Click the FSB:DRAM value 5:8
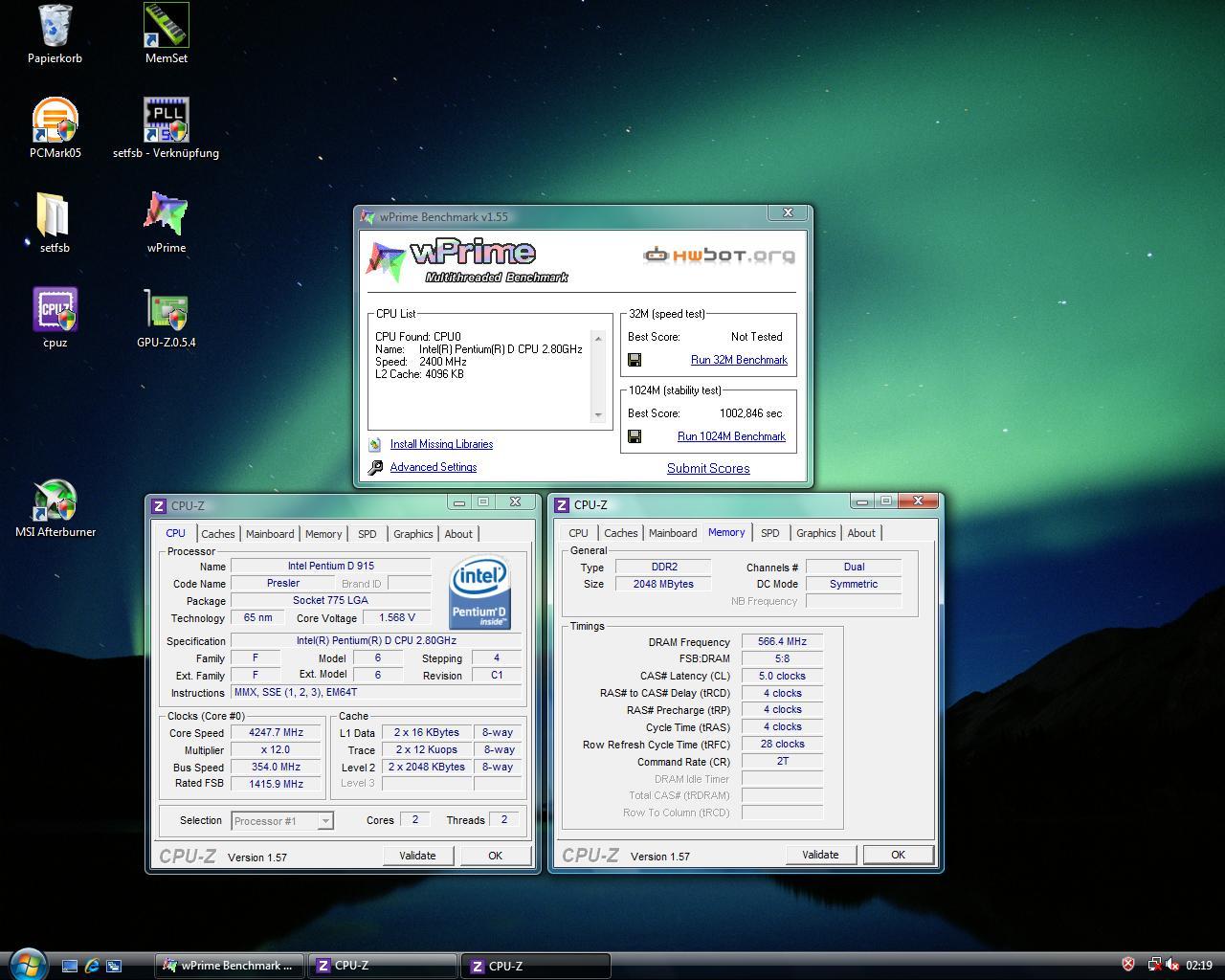 782,658
